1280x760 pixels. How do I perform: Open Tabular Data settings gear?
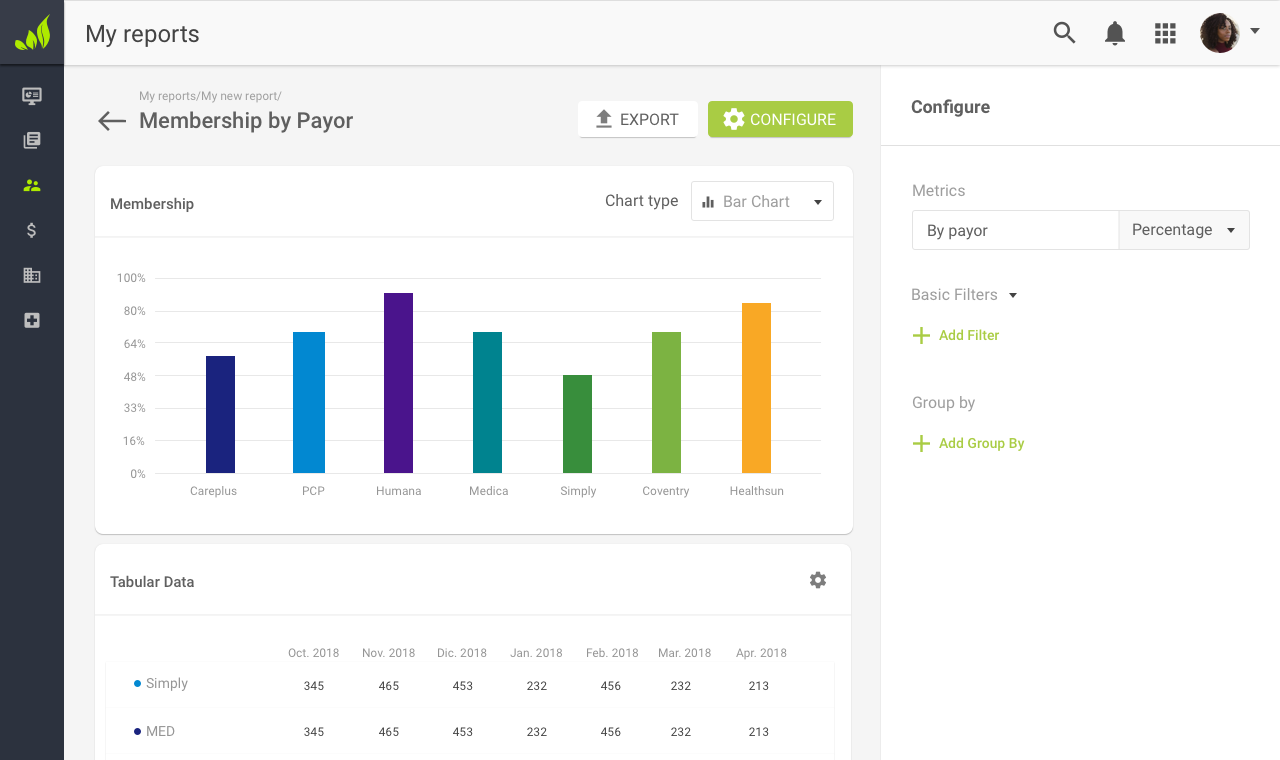[818, 580]
